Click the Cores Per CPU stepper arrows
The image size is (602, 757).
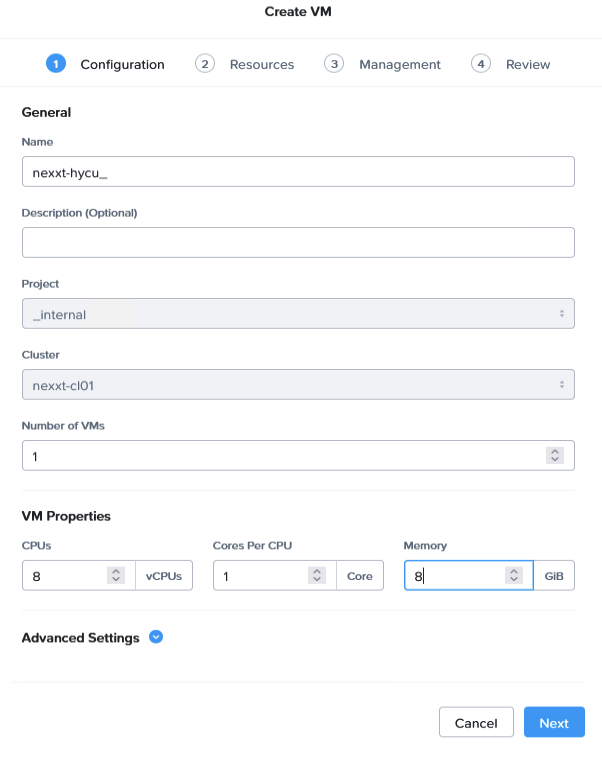point(317,576)
